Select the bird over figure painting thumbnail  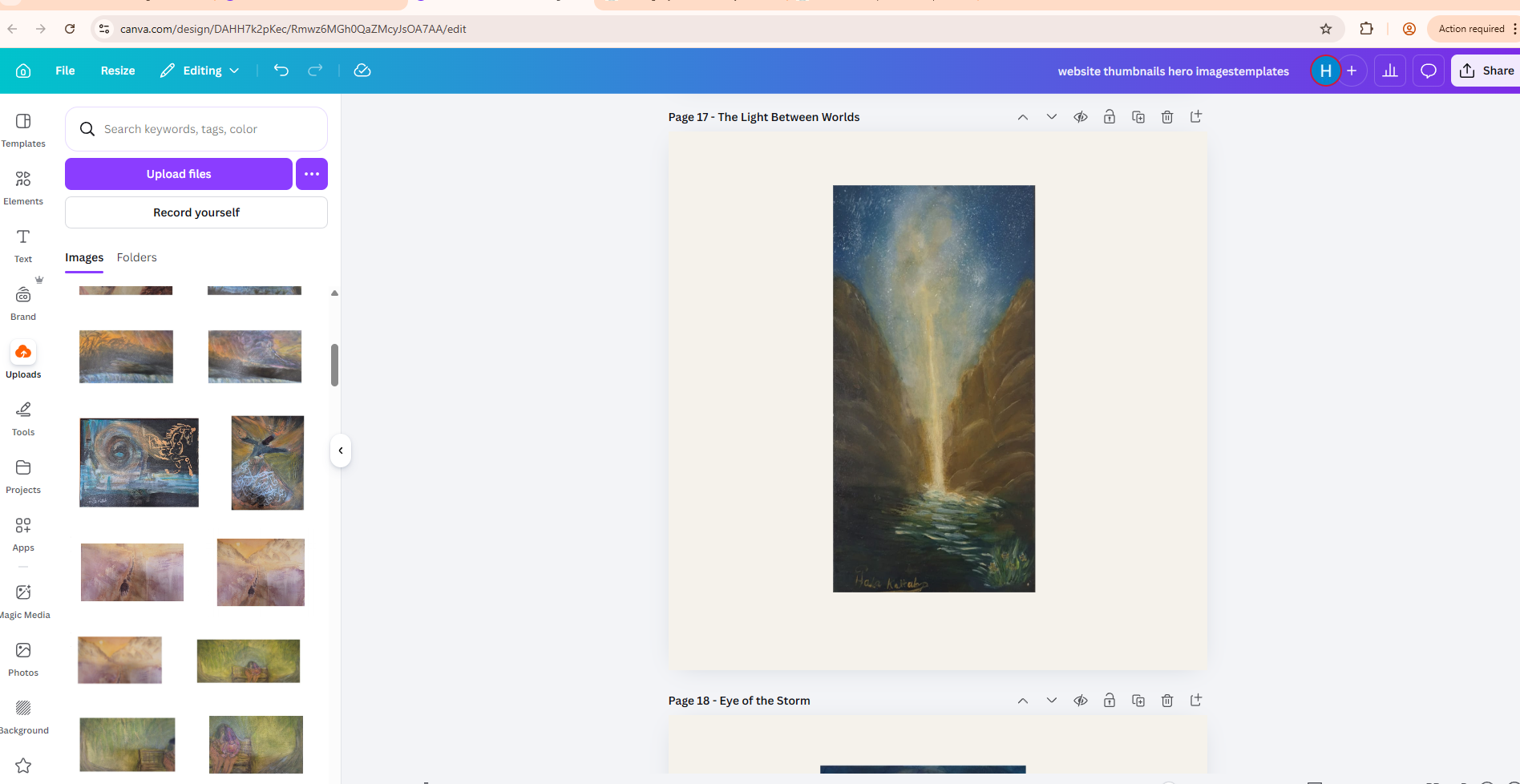pos(268,463)
